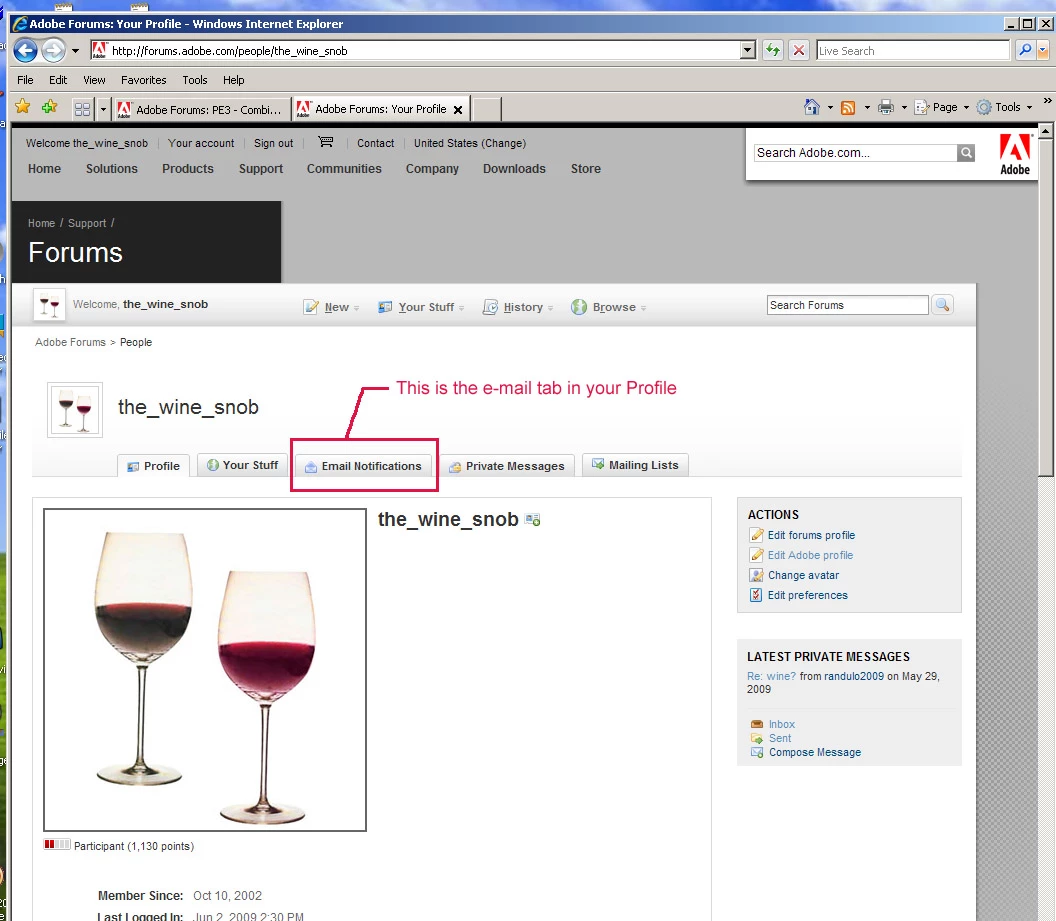Open the Help menu
Viewport: 1056px width, 921px height.
click(x=234, y=80)
